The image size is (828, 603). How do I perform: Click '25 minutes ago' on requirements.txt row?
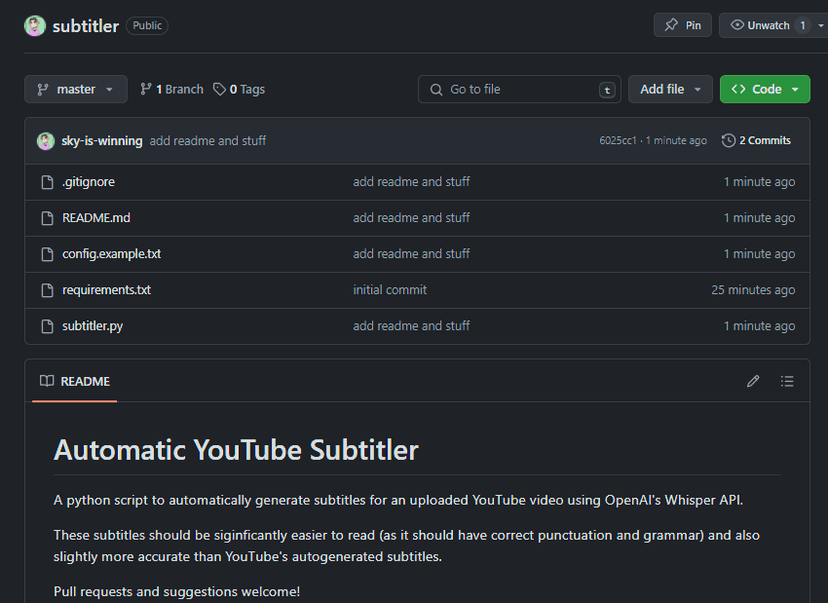753,290
